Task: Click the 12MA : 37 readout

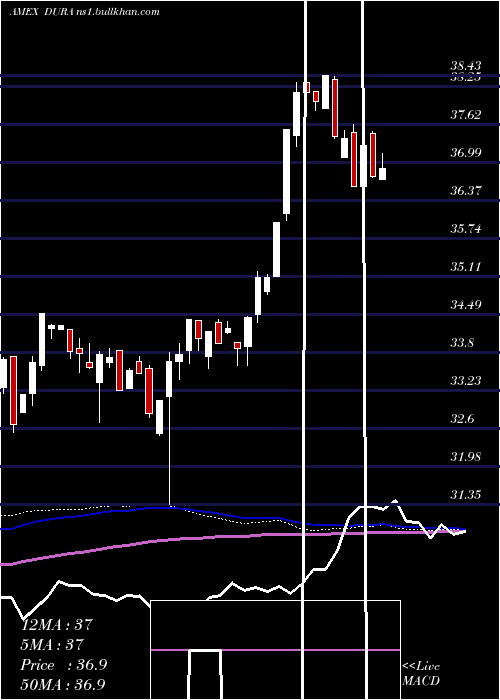Action: tap(57, 624)
